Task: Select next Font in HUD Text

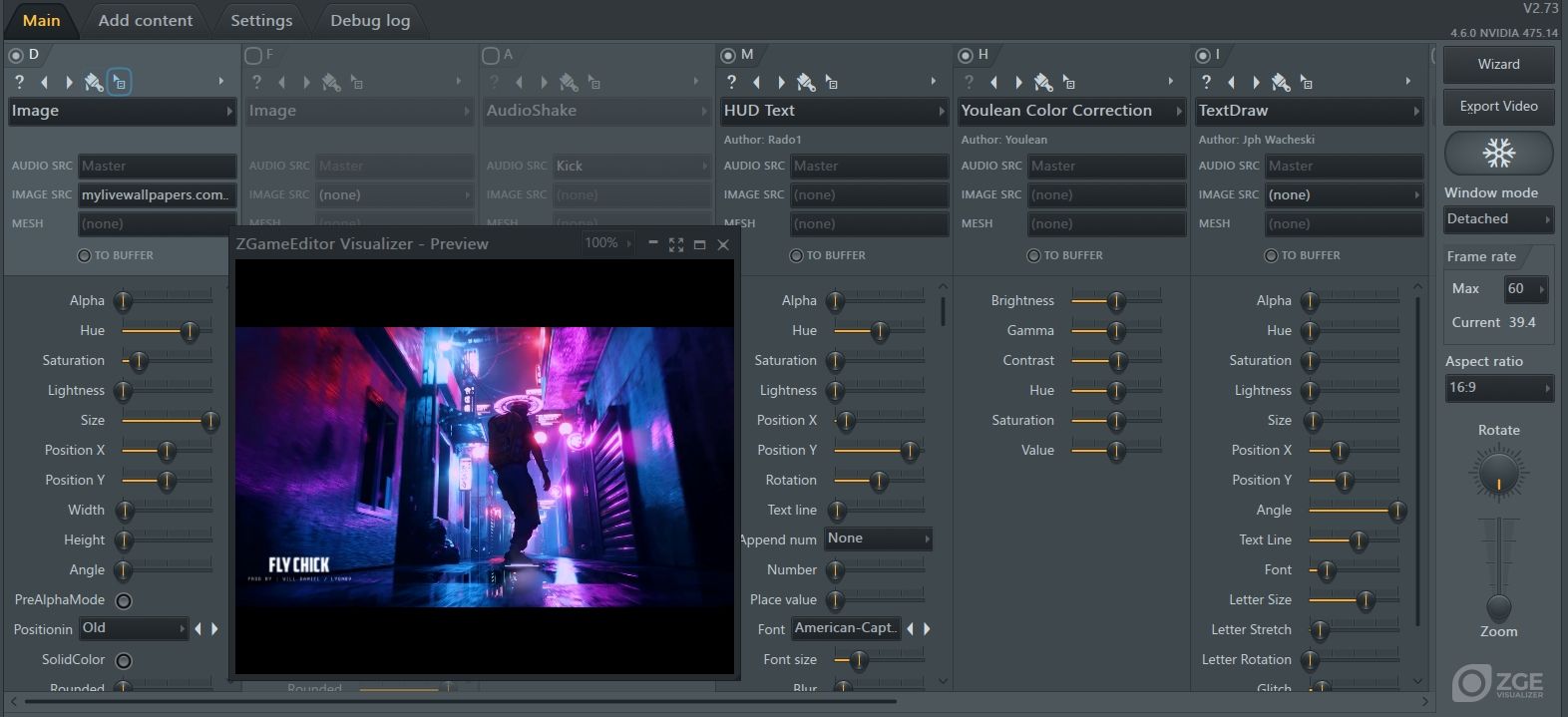Action: (x=927, y=628)
